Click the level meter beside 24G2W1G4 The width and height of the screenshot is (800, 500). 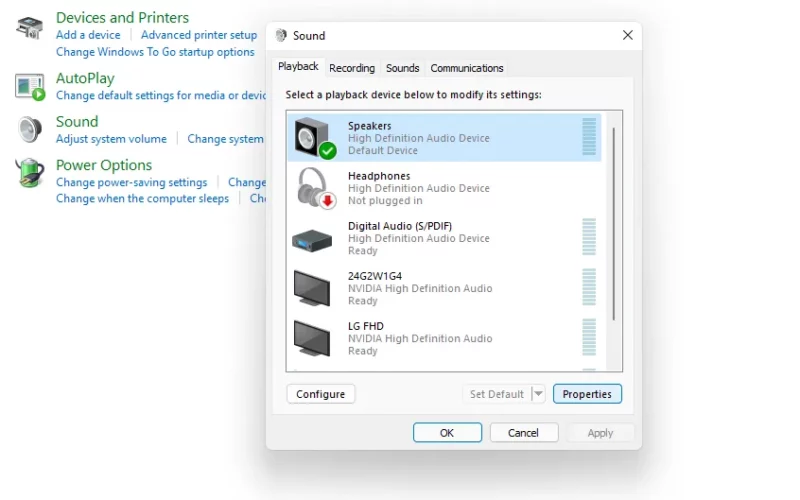[589, 287]
